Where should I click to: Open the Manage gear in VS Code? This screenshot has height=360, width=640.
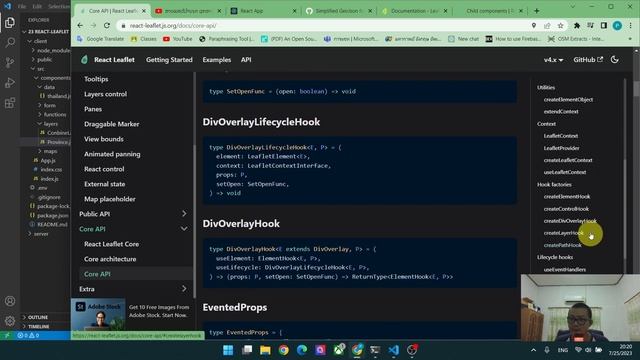10,321
